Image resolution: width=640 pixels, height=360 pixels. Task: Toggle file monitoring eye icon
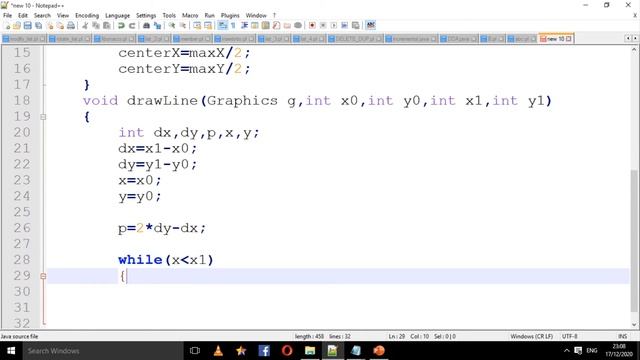298,26
